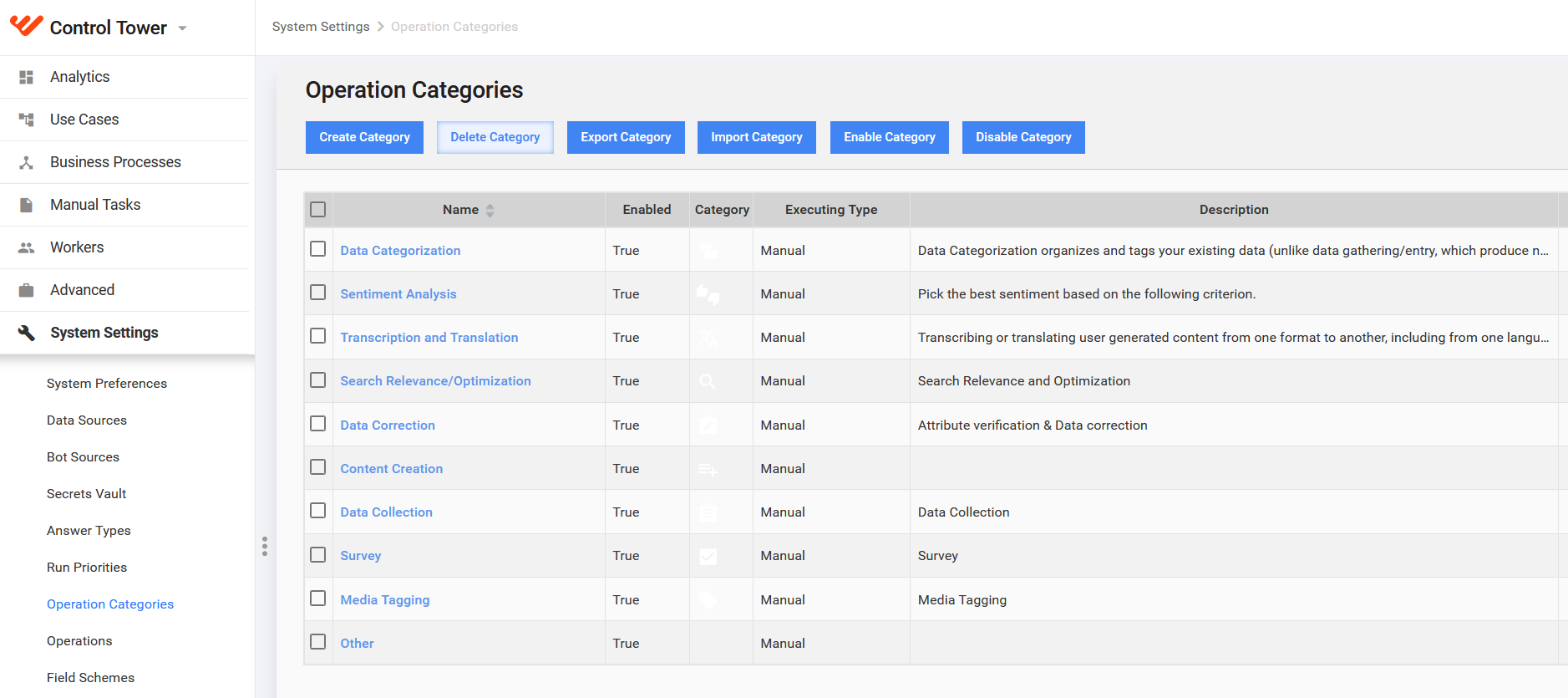Image resolution: width=1568 pixels, height=698 pixels.
Task: Click the Enable Category button
Action: point(890,137)
